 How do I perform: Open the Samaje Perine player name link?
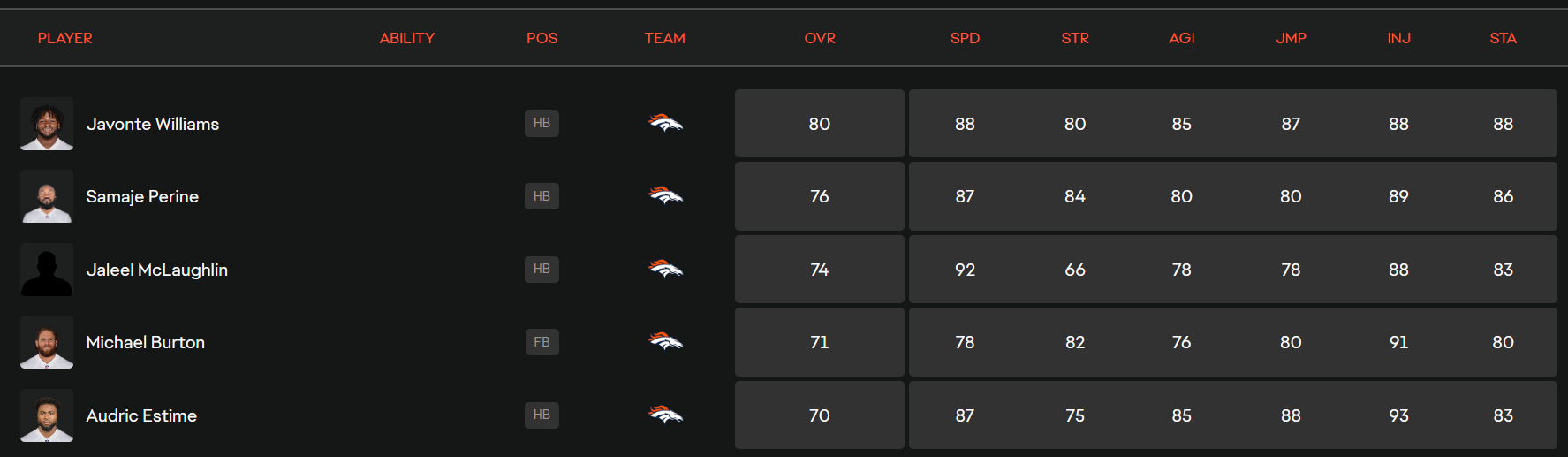point(142,196)
